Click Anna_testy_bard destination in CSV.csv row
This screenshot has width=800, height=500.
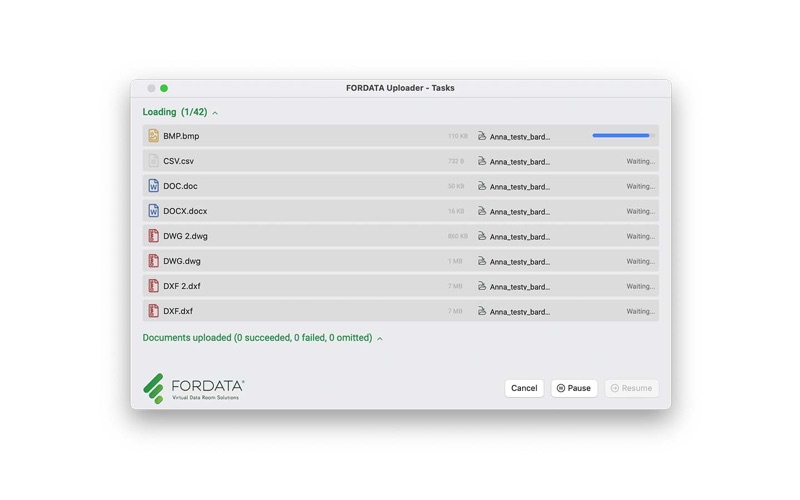(520, 162)
